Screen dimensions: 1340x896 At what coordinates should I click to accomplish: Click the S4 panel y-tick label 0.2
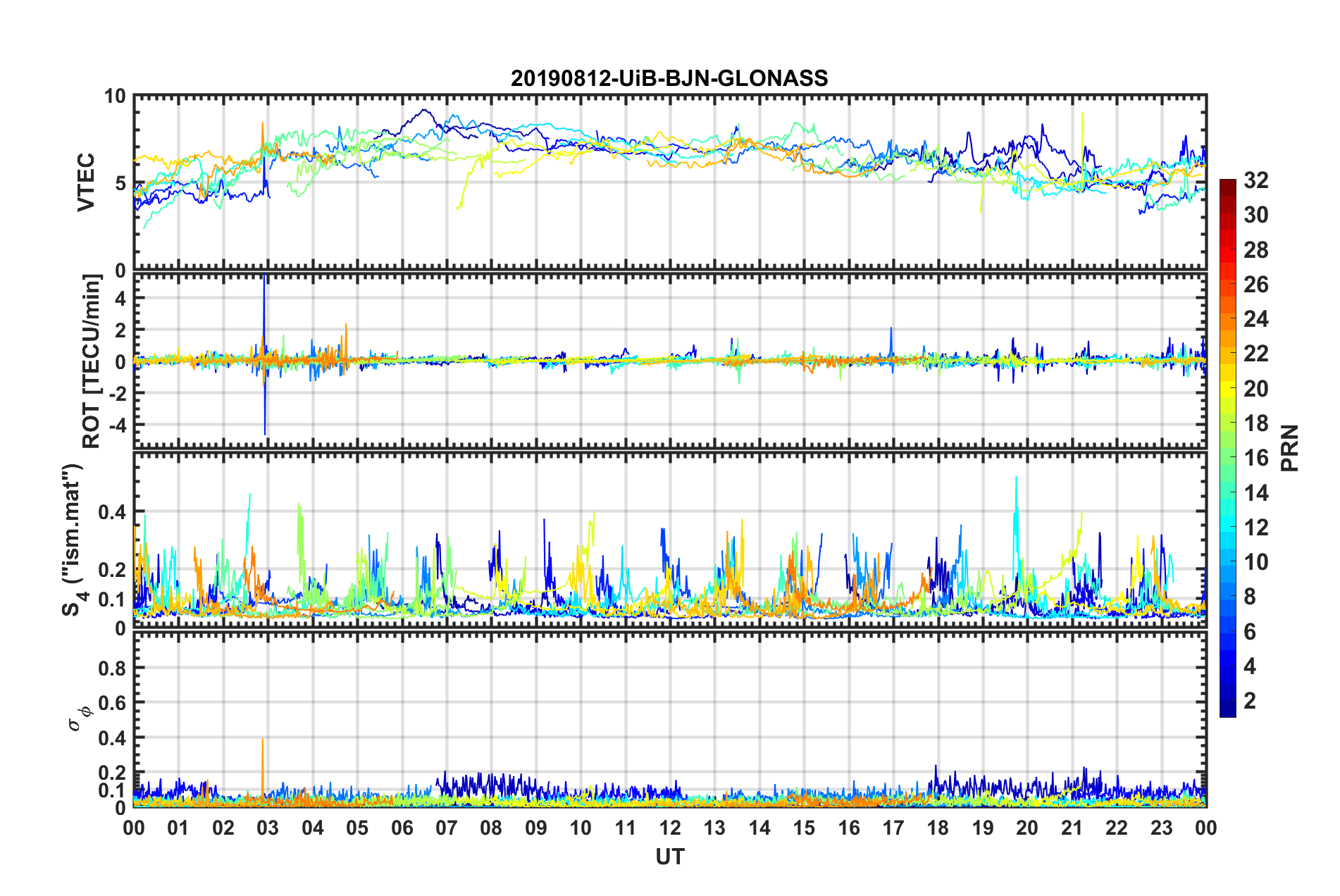[112, 570]
